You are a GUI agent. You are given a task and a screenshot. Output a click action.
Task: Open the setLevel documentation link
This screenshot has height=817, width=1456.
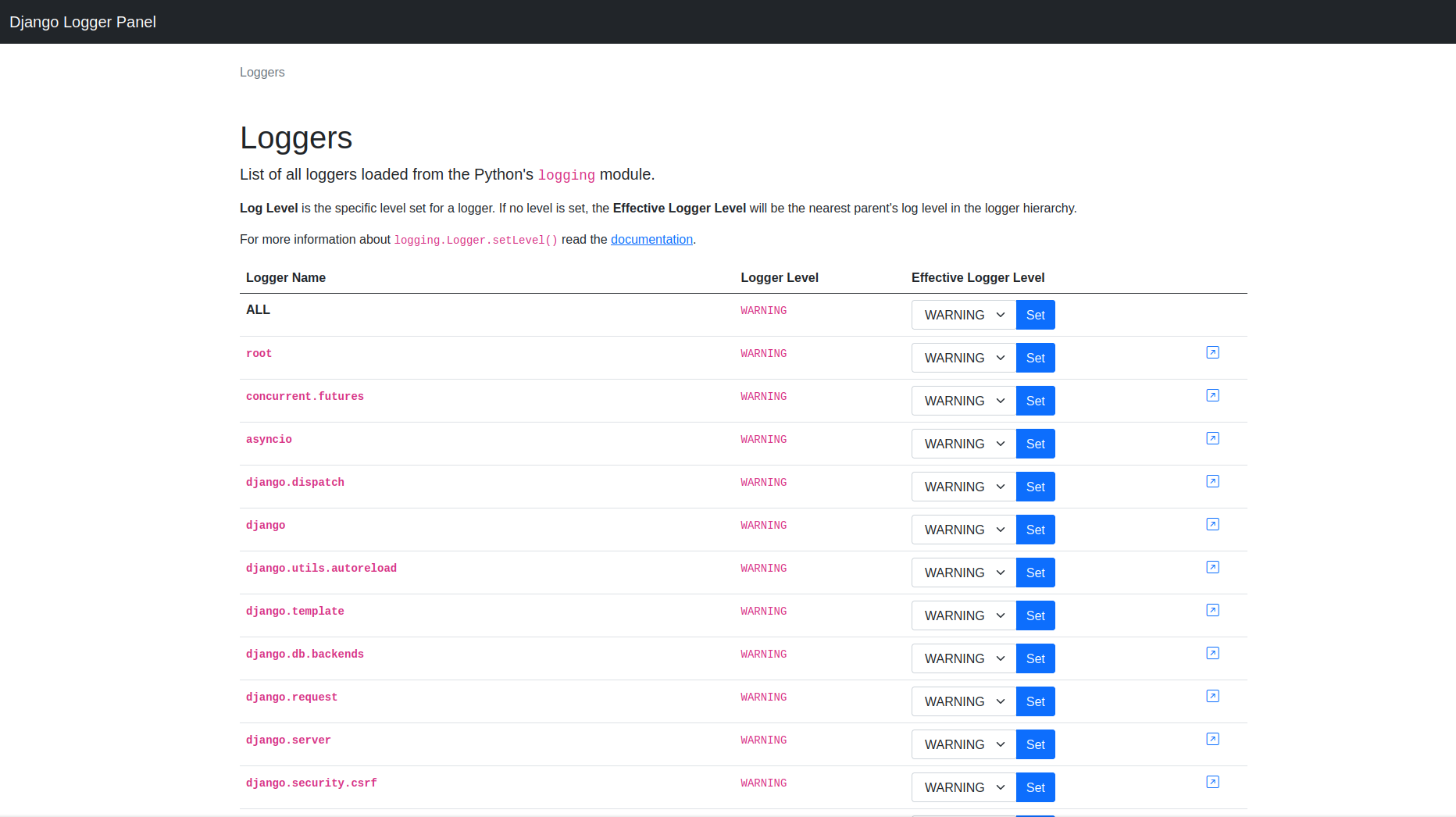(x=651, y=239)
